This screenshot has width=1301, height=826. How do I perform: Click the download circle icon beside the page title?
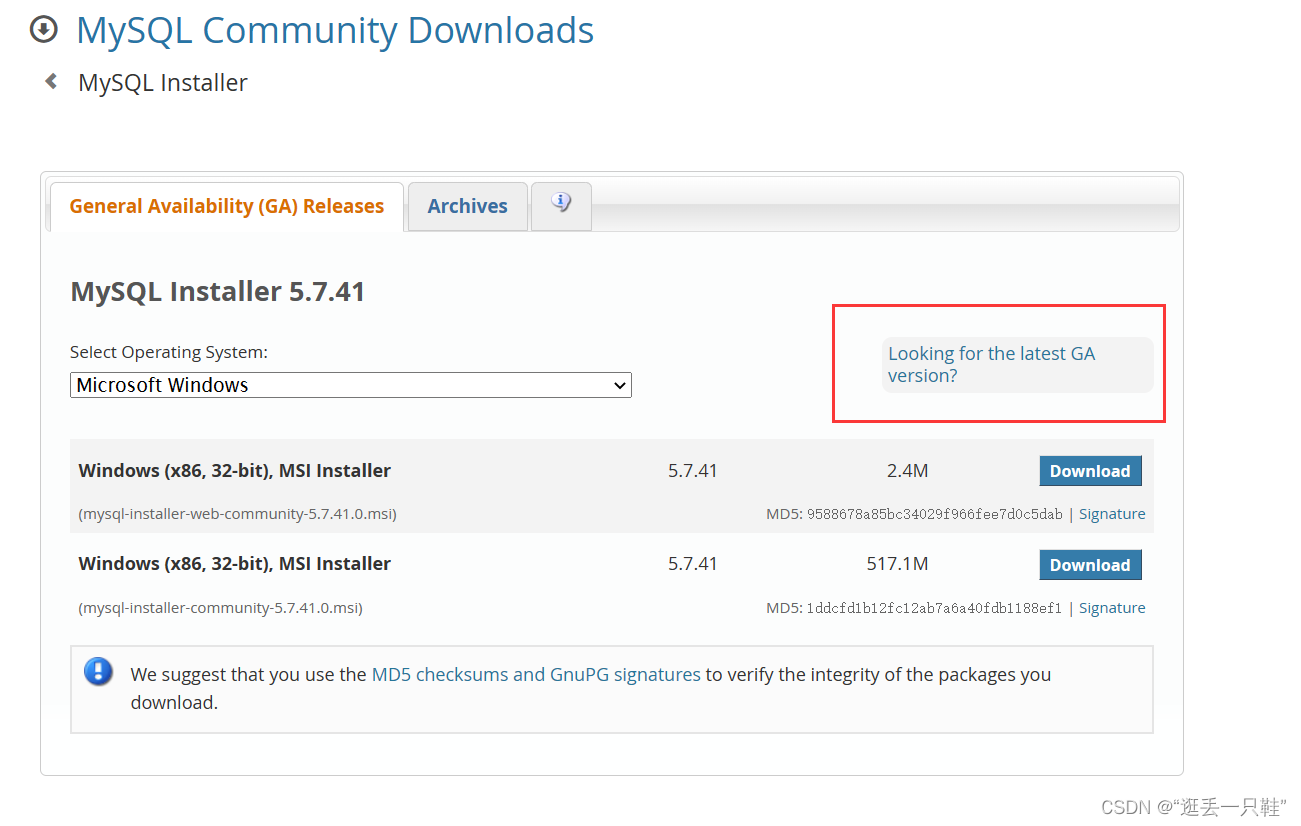44,30
